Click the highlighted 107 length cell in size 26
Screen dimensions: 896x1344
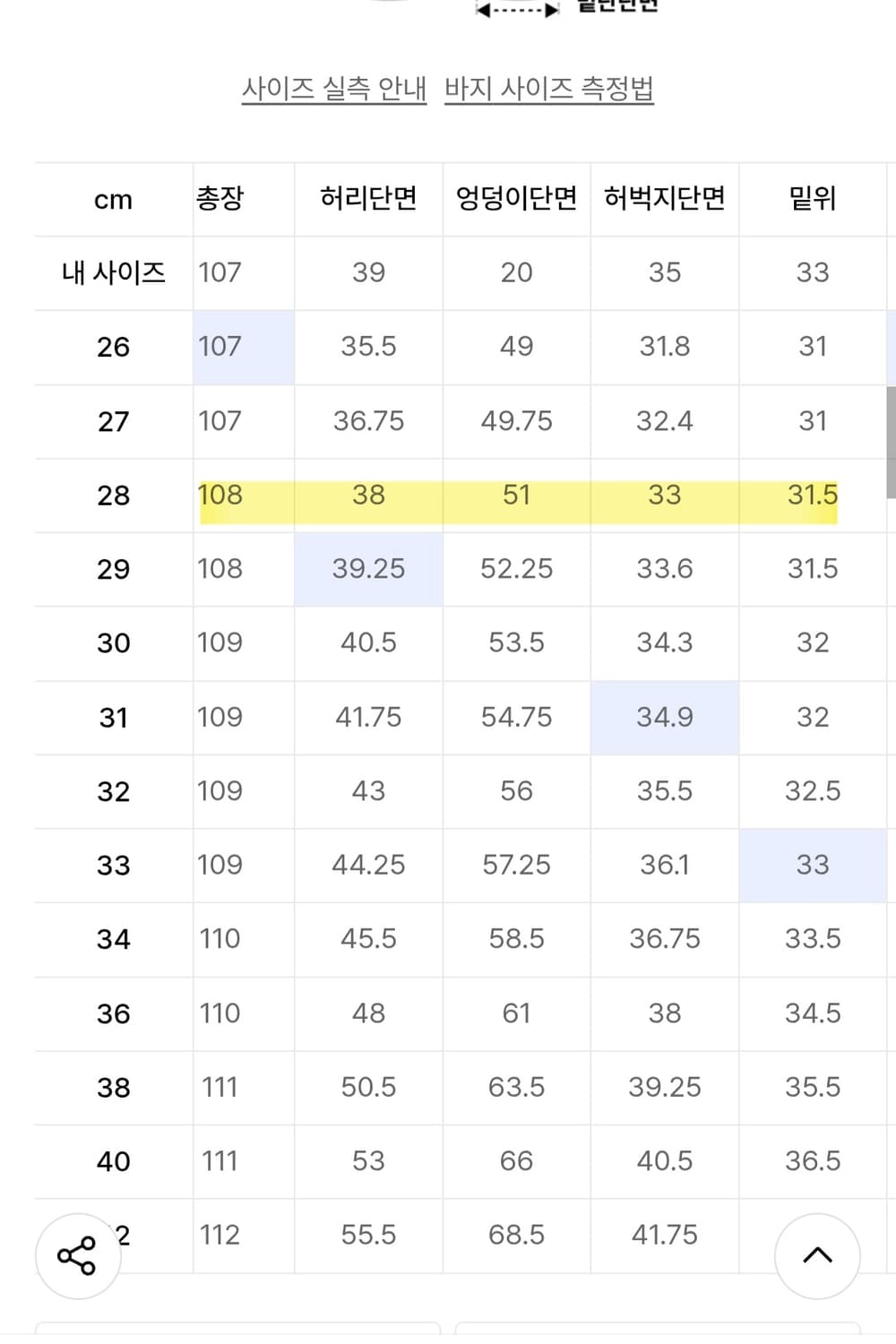(x=244, y=347)
